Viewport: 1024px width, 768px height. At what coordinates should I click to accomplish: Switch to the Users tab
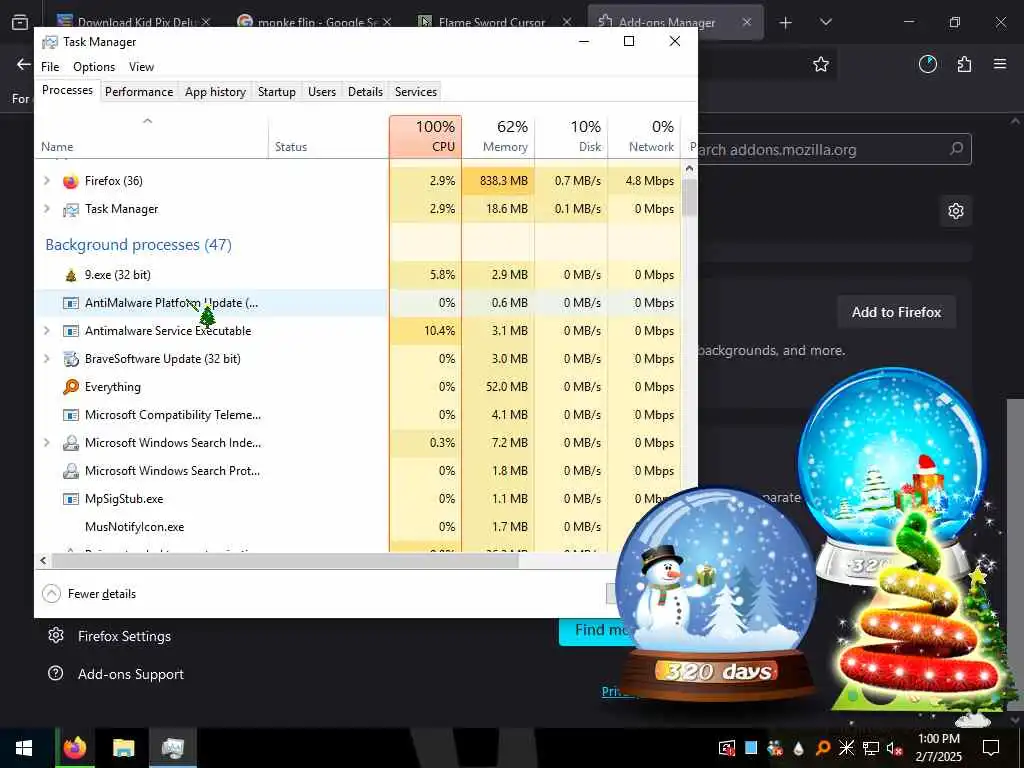tap(322, 91)
